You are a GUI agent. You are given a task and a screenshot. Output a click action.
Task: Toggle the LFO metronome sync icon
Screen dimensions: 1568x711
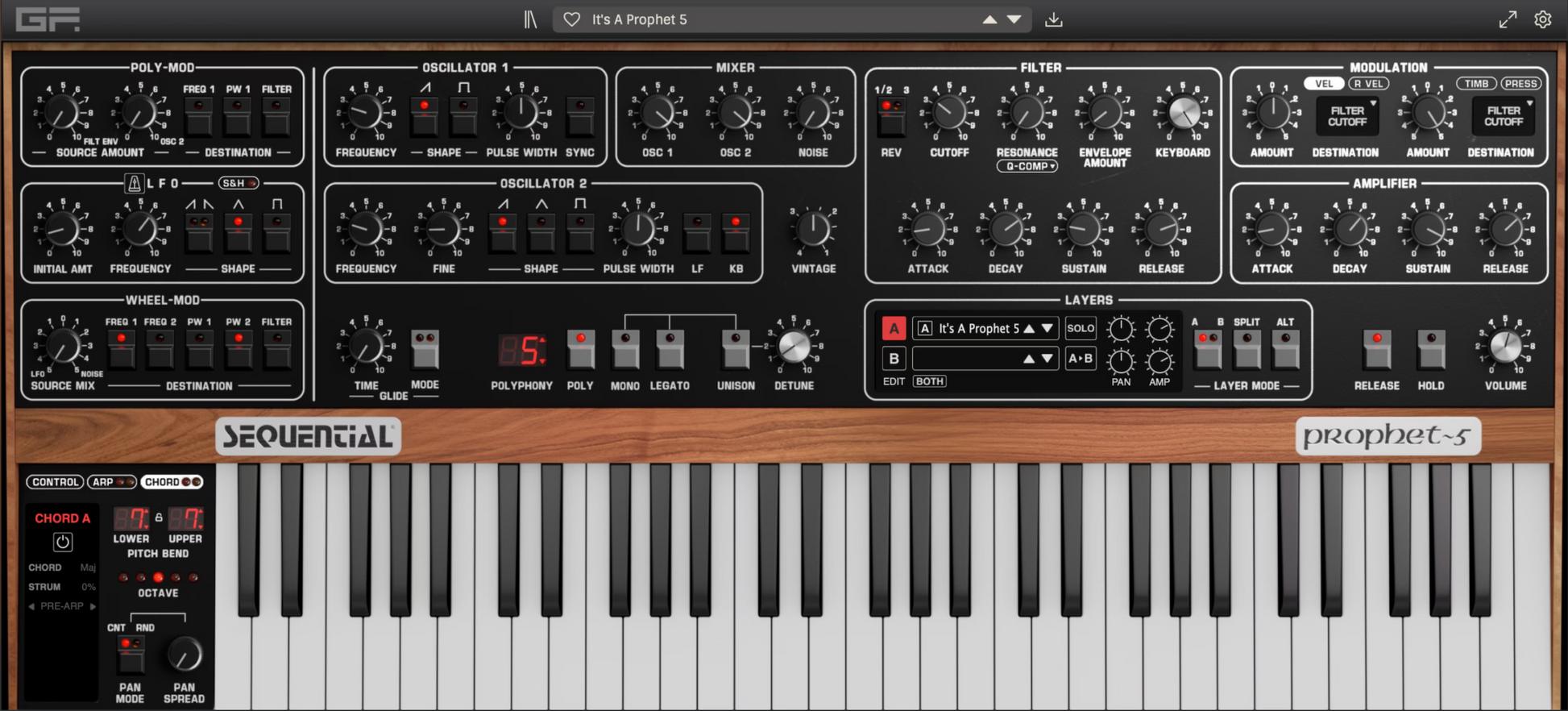click(x=134, y=184)
